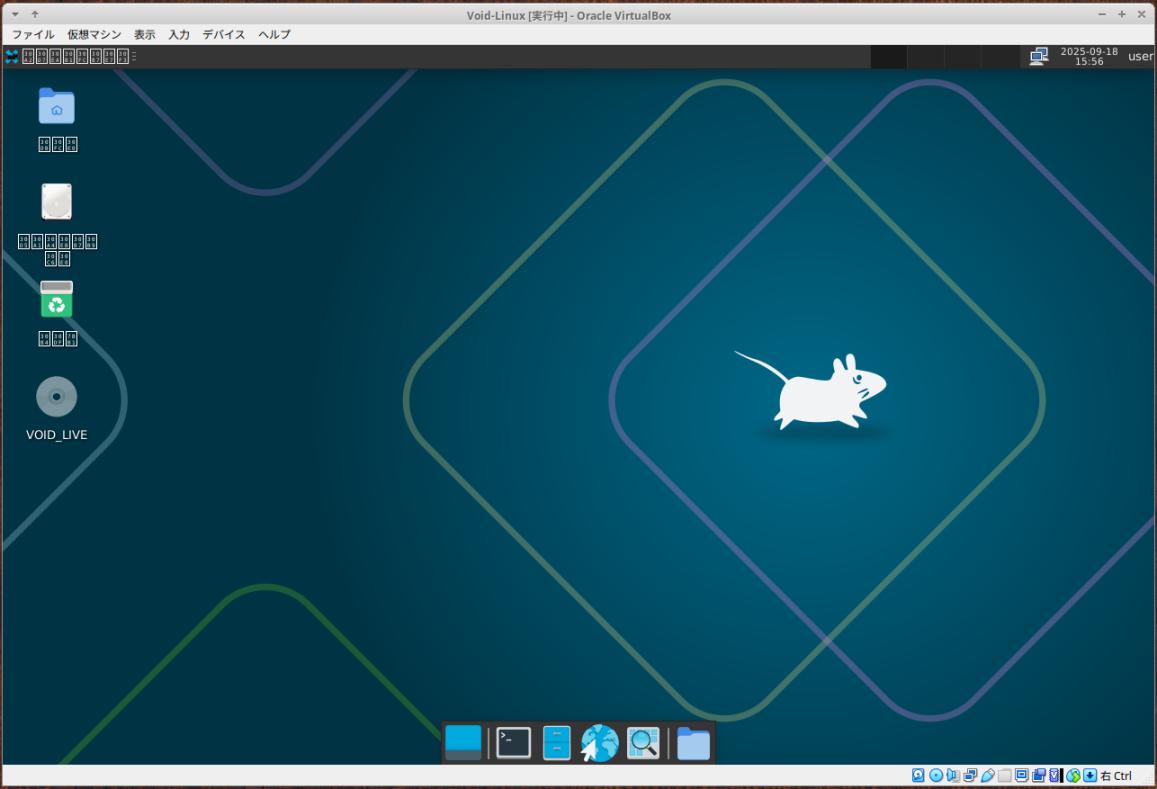Viewport: 1157px width, 789px height.
Task: Launch the Terminal from the dock
Action: pos(514,743)
